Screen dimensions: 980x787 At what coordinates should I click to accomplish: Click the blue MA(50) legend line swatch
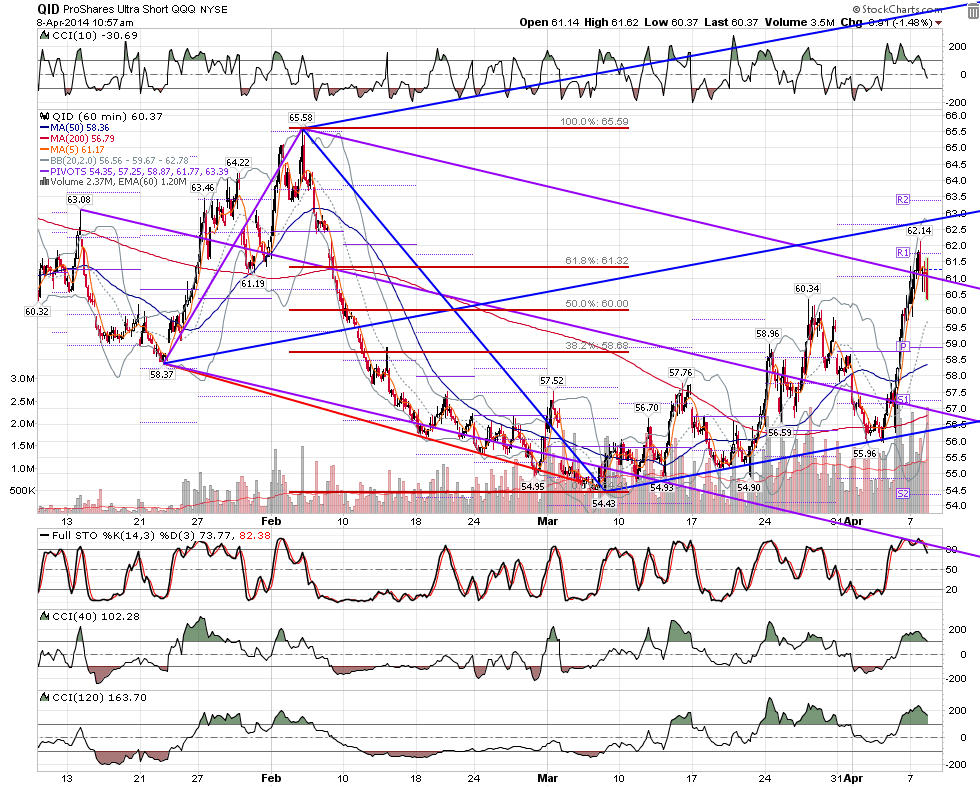click(44, 128)
